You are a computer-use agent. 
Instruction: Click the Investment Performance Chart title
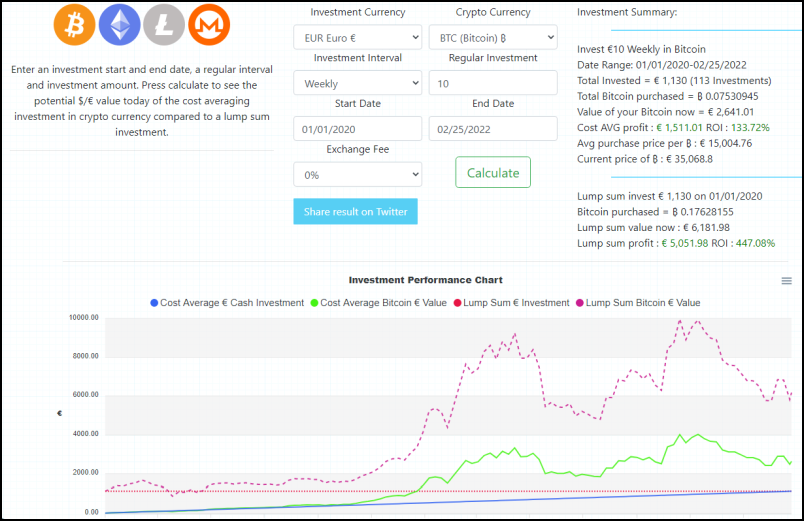[426, 280]
